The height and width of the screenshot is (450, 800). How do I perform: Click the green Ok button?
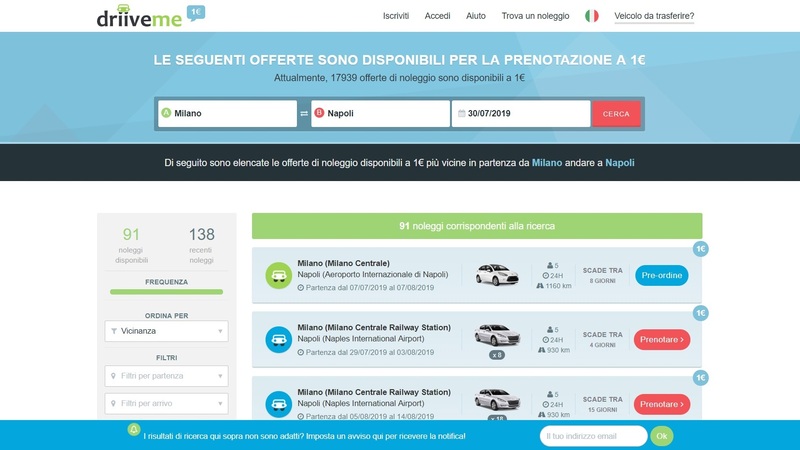(x=662, y=436)
